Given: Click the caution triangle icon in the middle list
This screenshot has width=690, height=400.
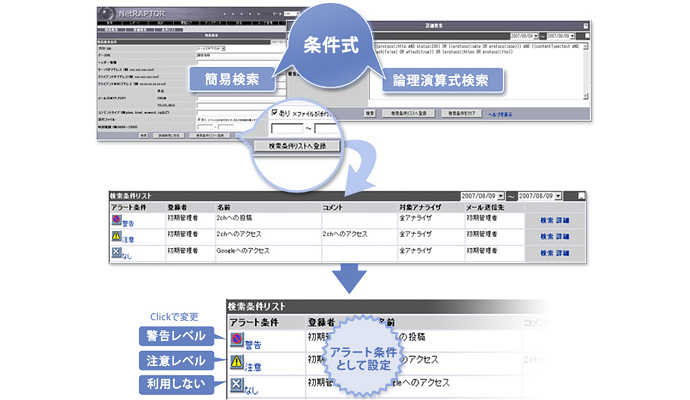Looking at the screenshot, I should (x=117, y=236).
